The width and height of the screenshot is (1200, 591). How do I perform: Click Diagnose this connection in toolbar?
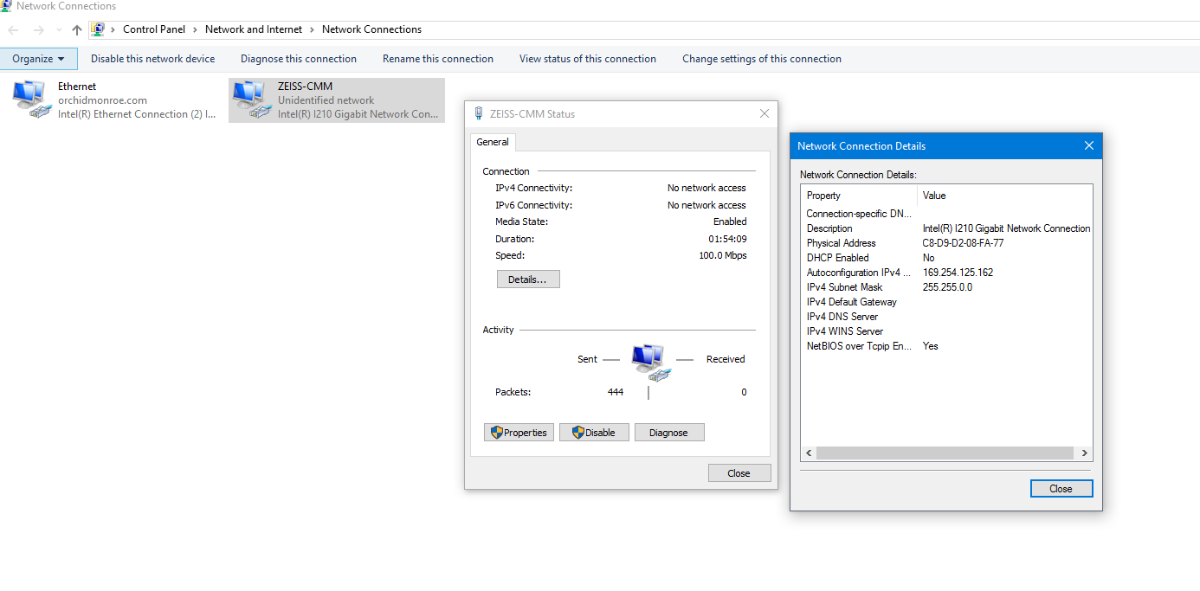[x=298, y=59]
